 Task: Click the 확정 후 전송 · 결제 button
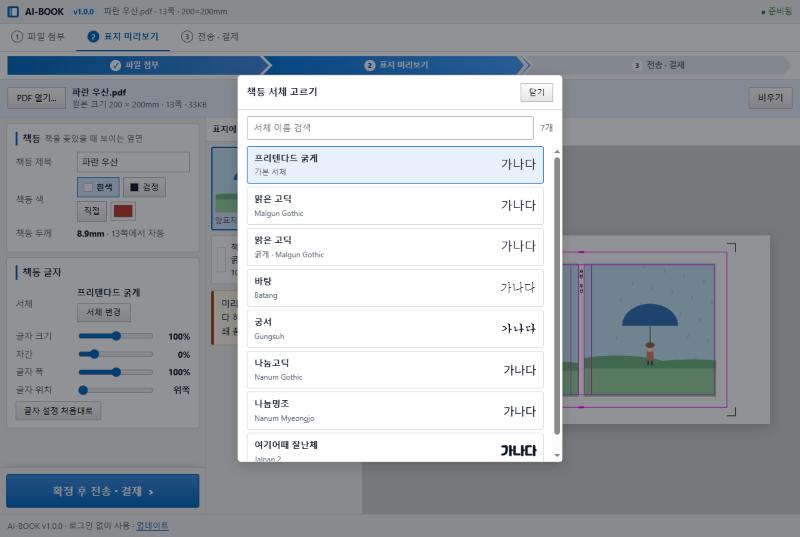[x=103, y=491]
